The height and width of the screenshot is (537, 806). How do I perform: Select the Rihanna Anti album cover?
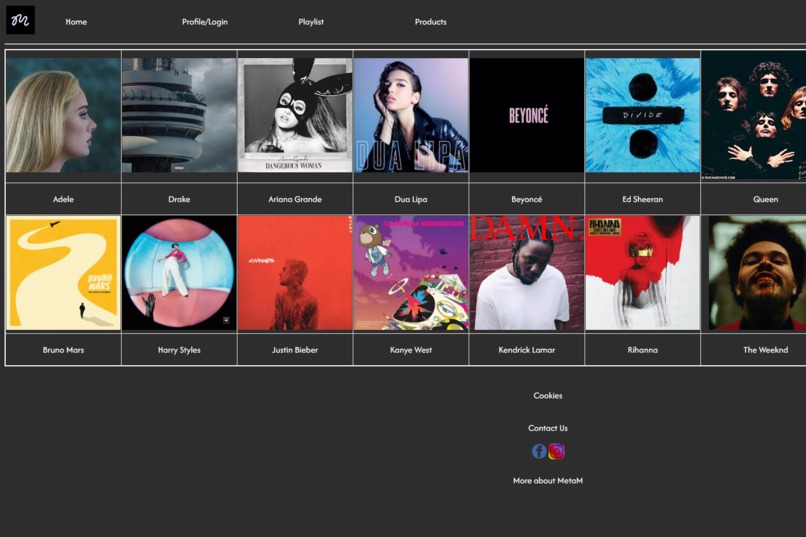[x=643, y=273]
